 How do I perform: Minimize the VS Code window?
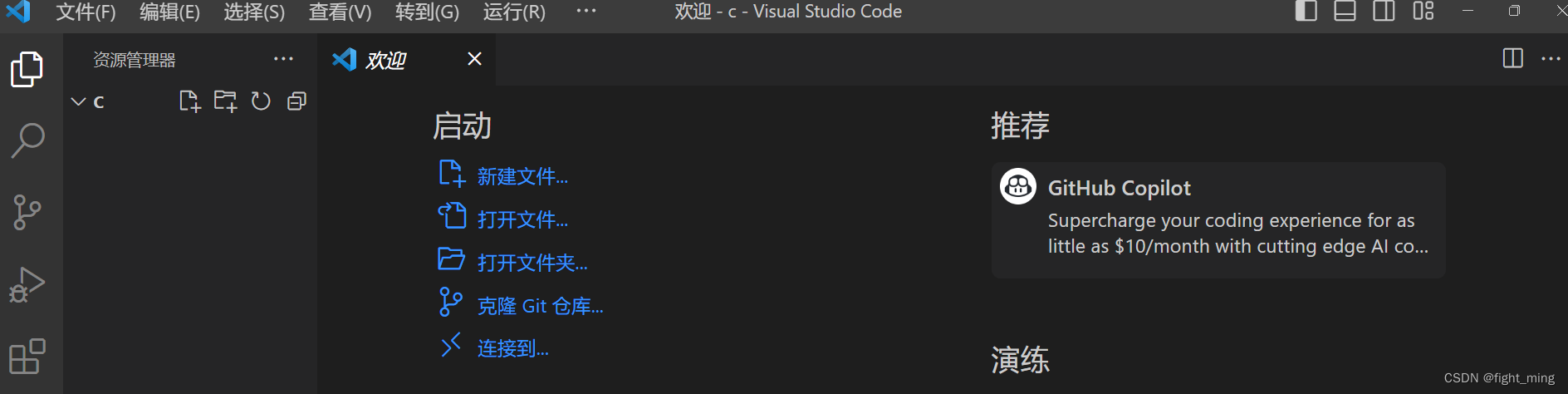1468,11
